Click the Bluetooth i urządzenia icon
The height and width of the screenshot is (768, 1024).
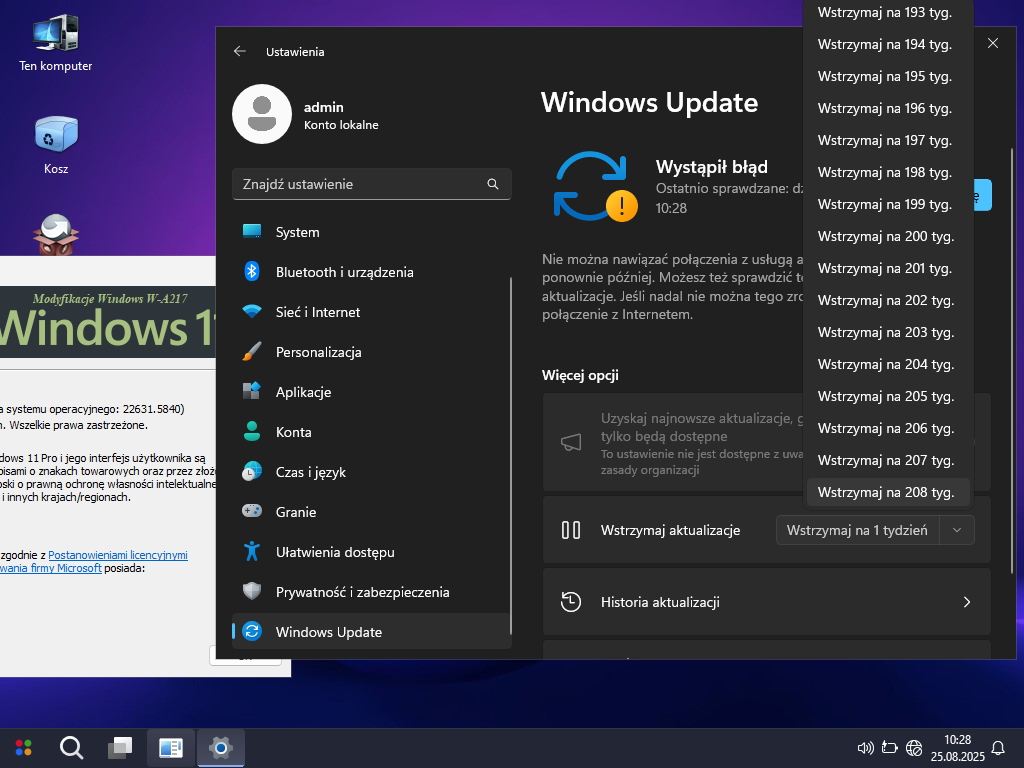click(252, 272)
